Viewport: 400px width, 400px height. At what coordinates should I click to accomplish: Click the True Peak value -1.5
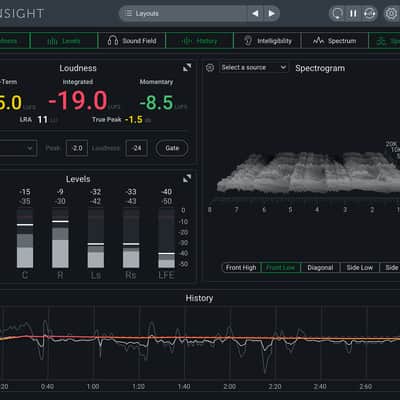tap(134, 120)
